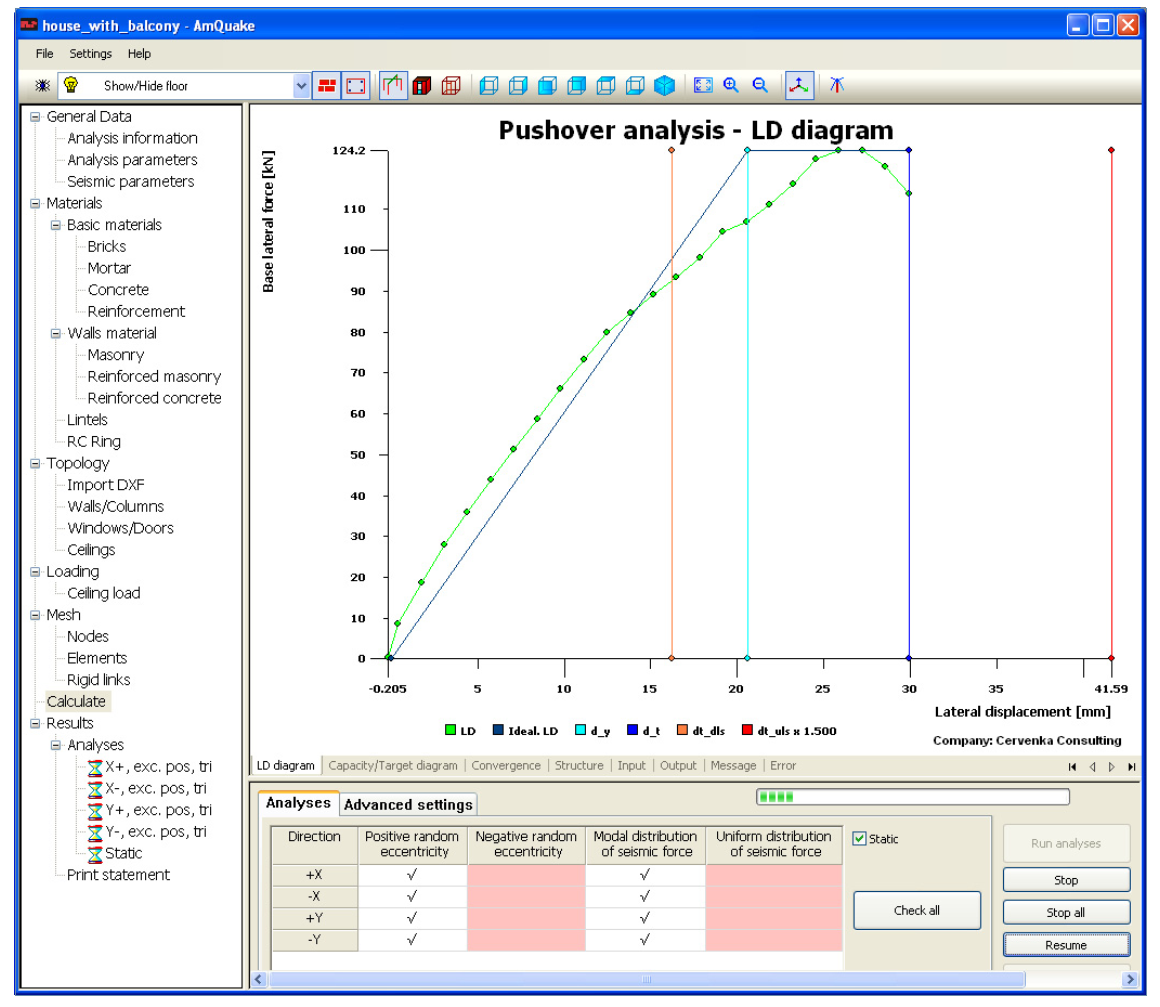Click the zoom in magnifier icon
1160x1007 pixels.
coord(731,86)
